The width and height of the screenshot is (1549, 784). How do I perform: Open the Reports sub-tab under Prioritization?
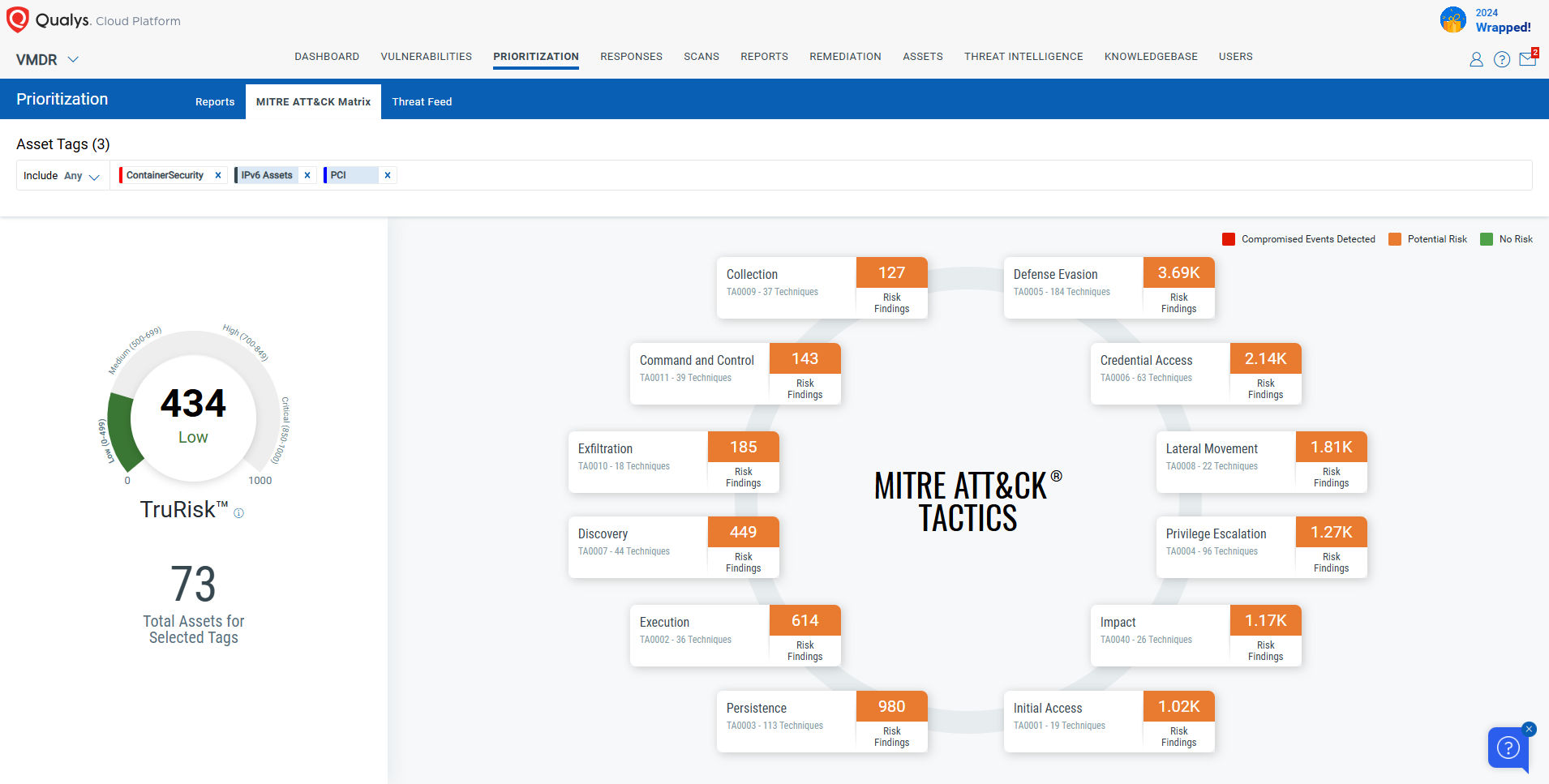[x=215, y=101]
